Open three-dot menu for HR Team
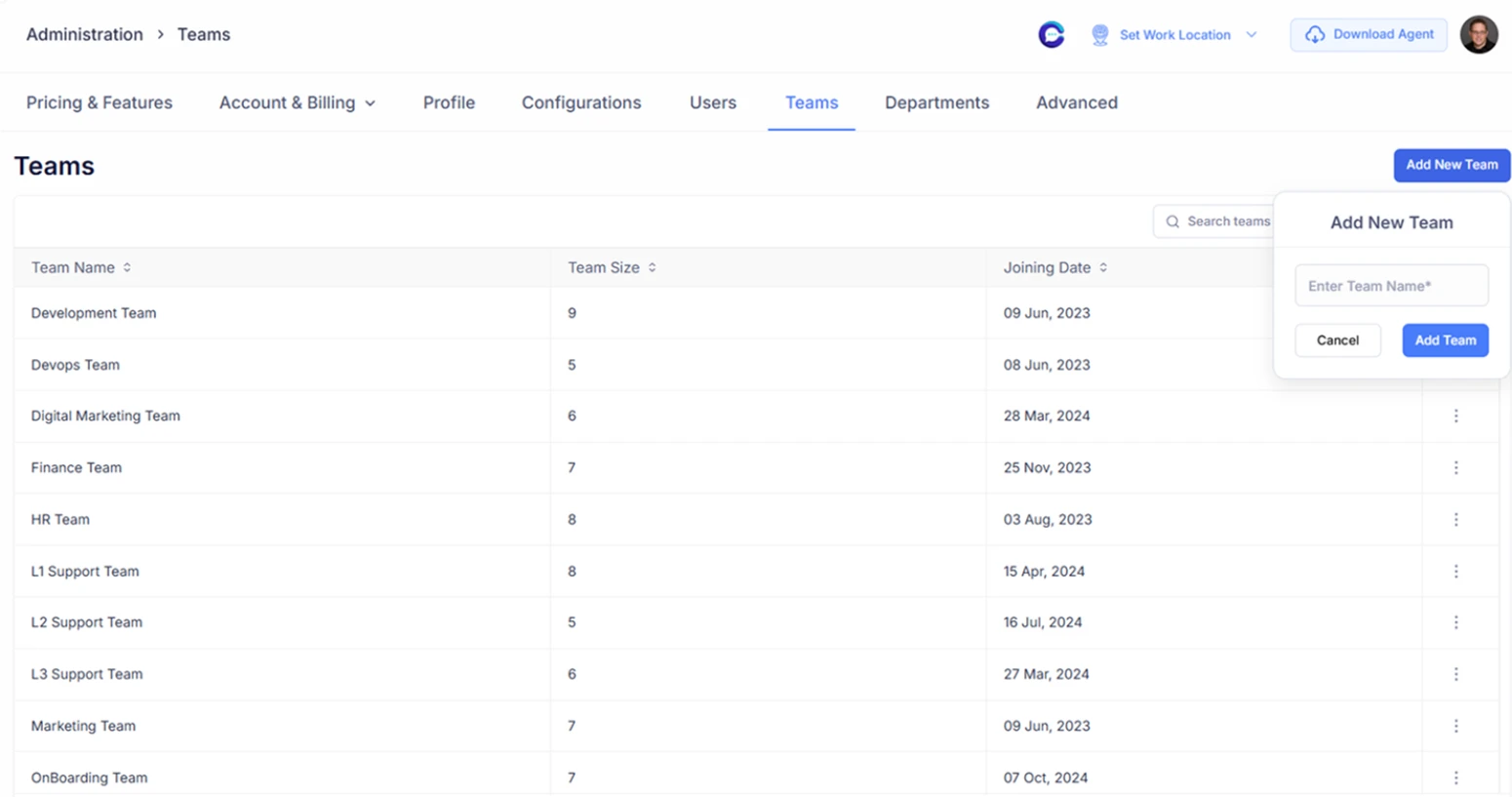 (1455, 519)
